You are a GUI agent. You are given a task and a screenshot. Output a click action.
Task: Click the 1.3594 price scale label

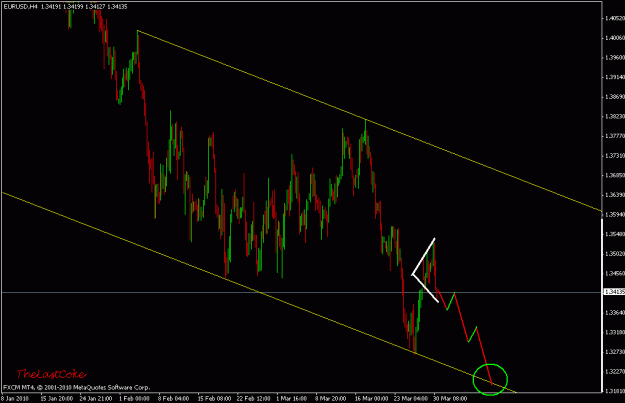[615, 214]
